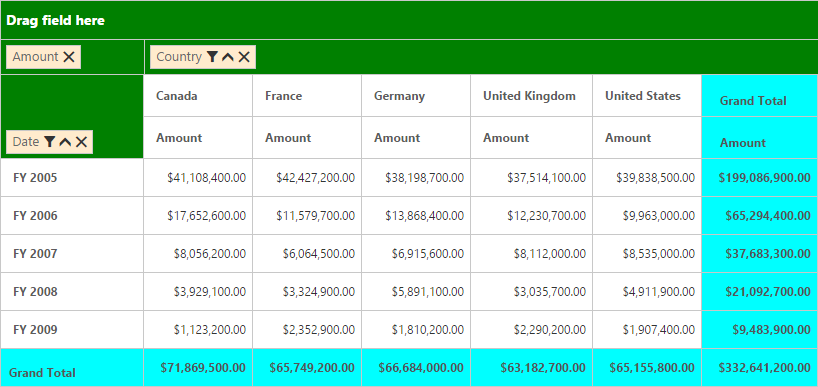Image resolution: width=818 pixels, height=387 pixels.
Task: Select the Country field button label
Action: coord(179,57)
